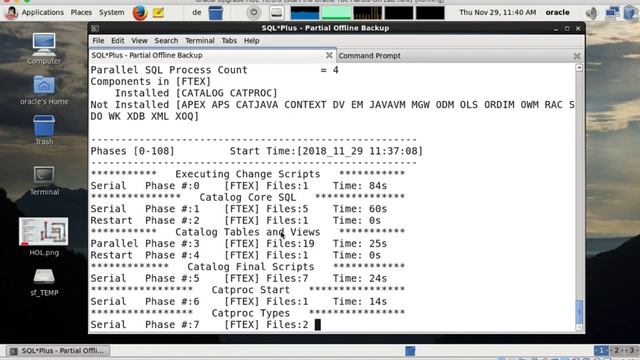640x360 pixels.
Task: Click the terminal window menu icon
Action: pos(95,28)
